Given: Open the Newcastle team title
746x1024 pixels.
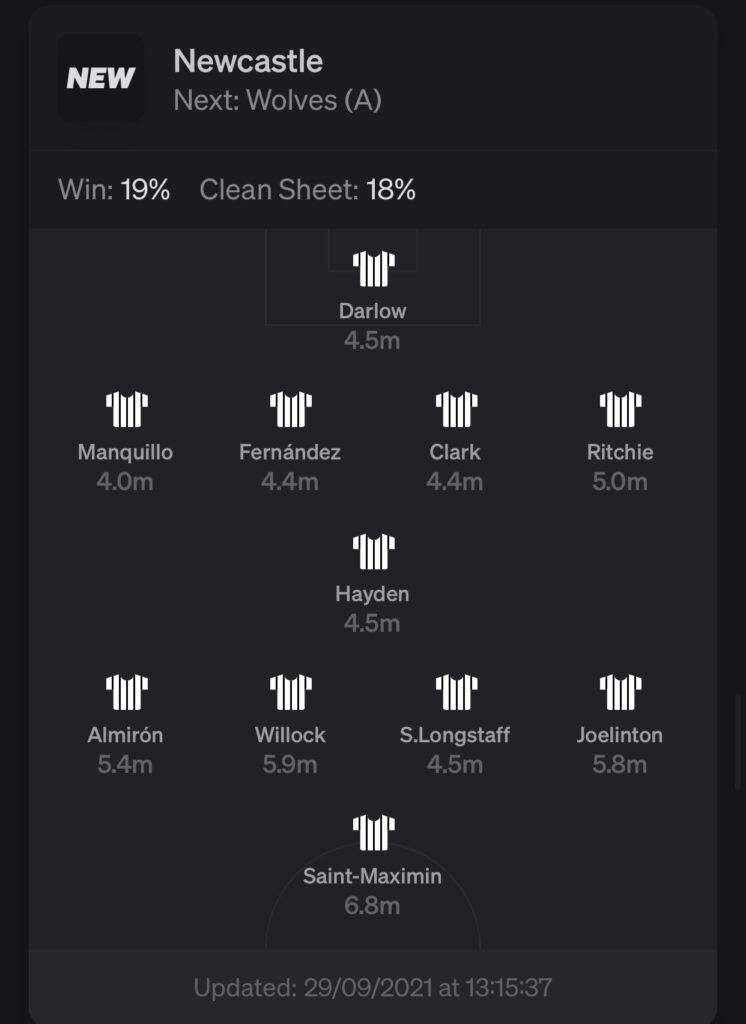Looking at the screenshot, I should (x=248, y=61).
